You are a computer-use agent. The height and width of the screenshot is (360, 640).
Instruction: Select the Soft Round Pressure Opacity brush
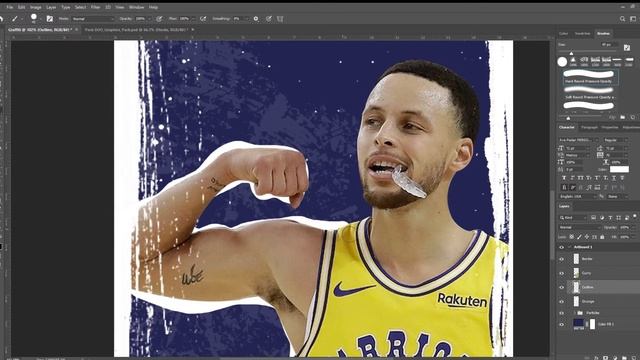point(588,93)
